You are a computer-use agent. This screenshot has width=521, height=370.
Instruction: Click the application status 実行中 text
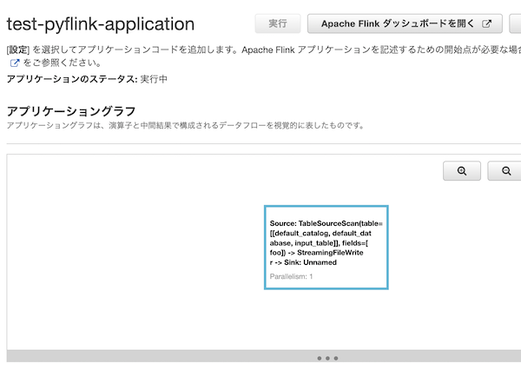point(154,79)
